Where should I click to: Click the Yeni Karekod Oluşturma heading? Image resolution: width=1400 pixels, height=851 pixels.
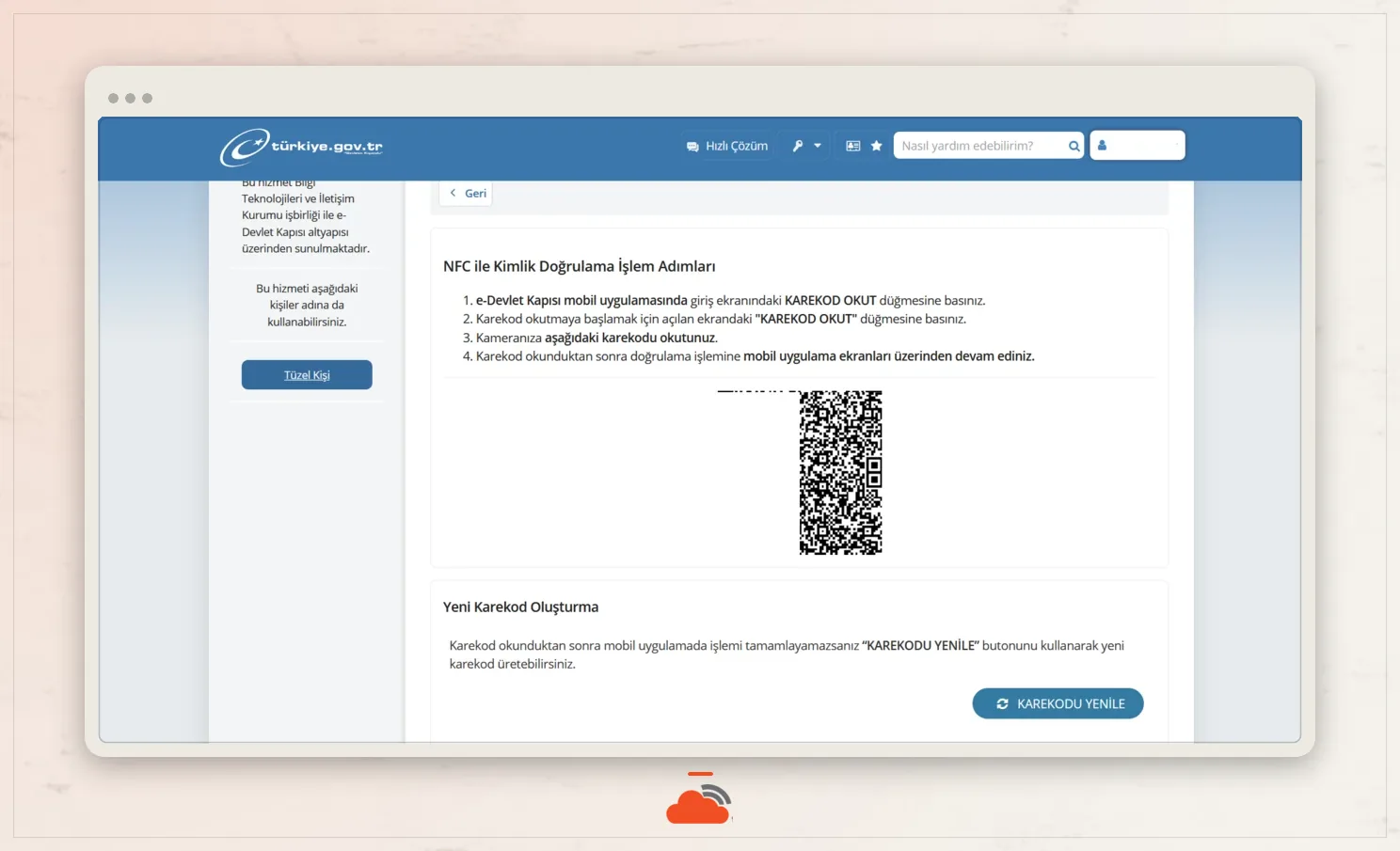(520, 607)
